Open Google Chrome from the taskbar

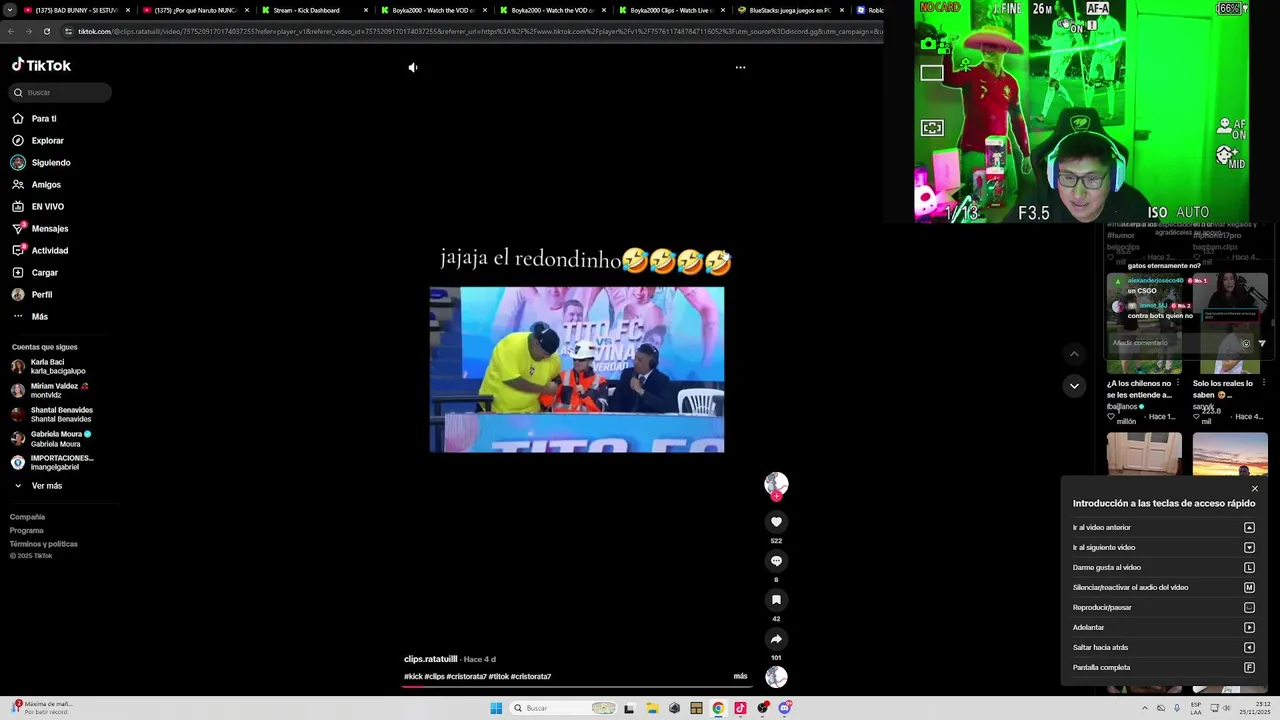[718, 708]
